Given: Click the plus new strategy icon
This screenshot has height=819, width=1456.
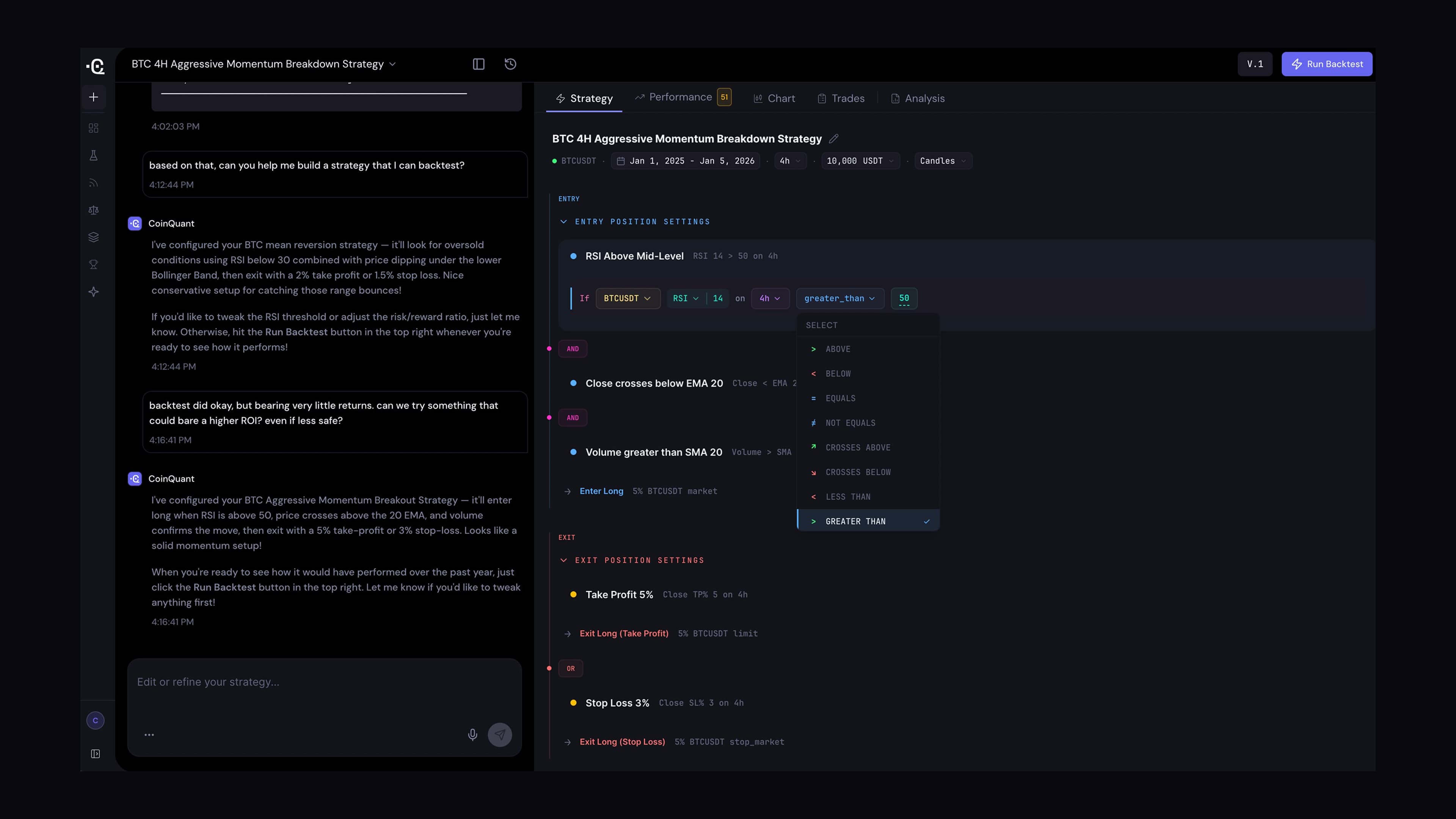Looking at the screenshot, I should click(x=94, y=97).
